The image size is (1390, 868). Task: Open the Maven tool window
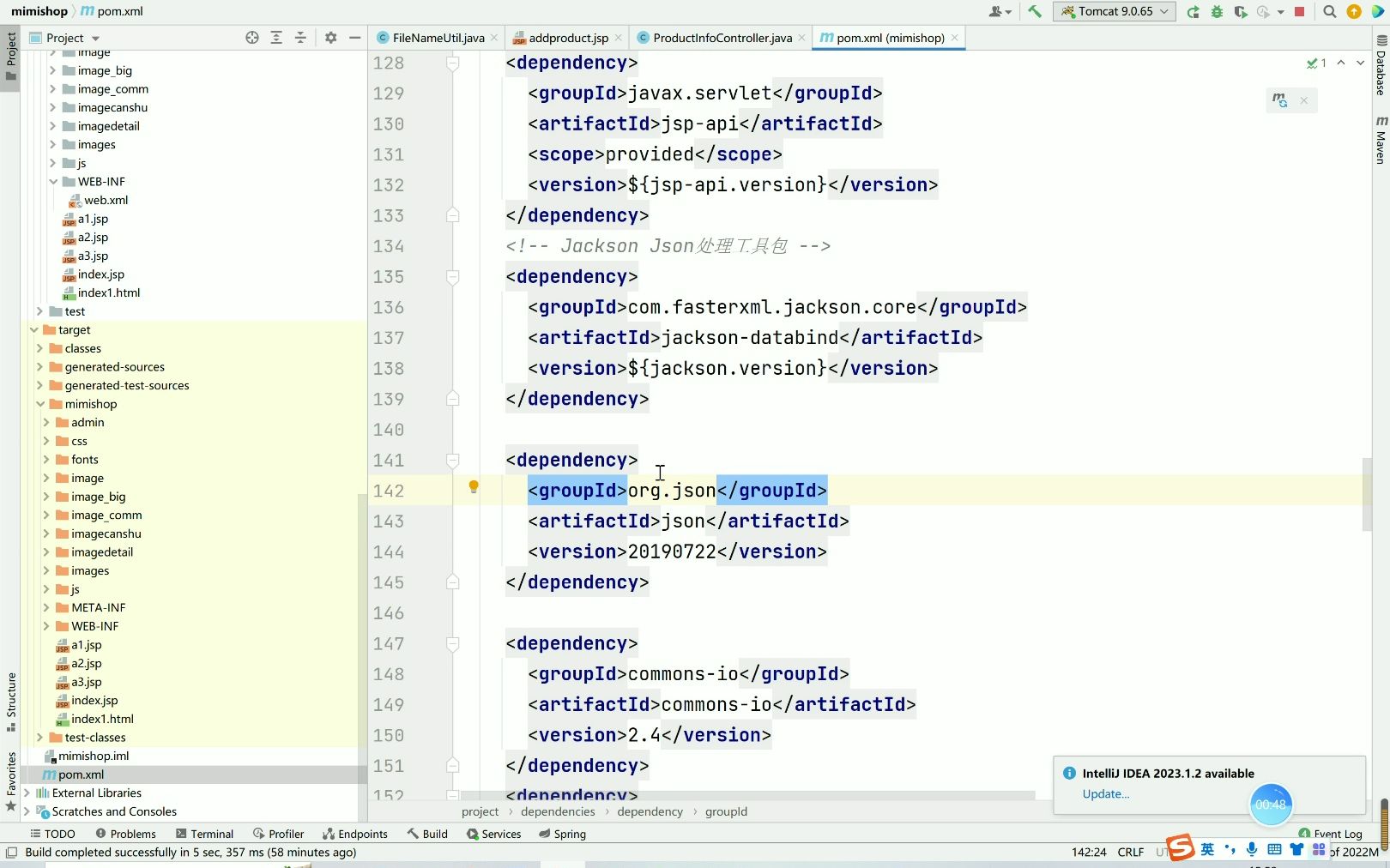pyautogui.click(x=1381, y=141)
